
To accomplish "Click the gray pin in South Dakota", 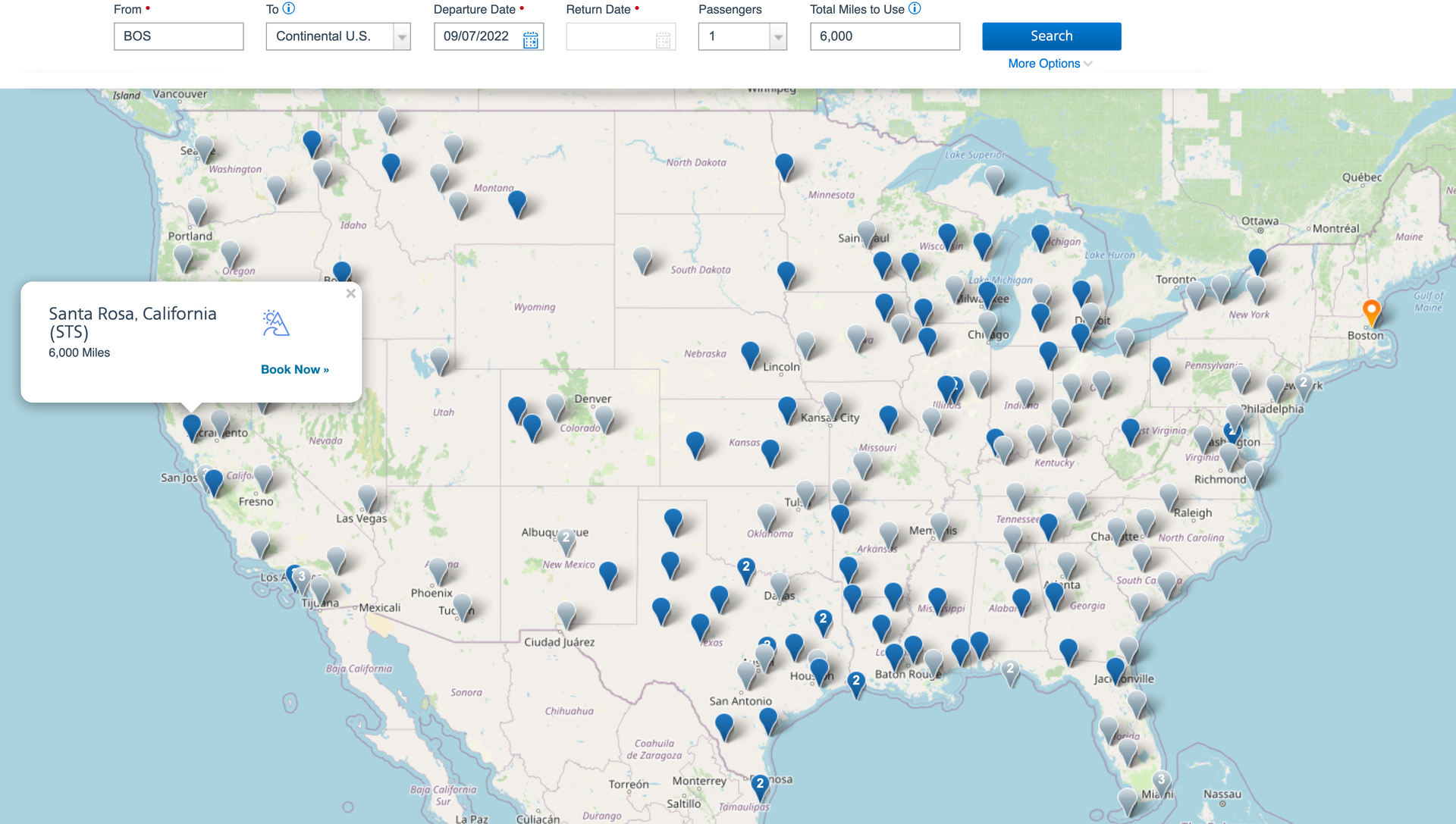I will tap(642, 259).
